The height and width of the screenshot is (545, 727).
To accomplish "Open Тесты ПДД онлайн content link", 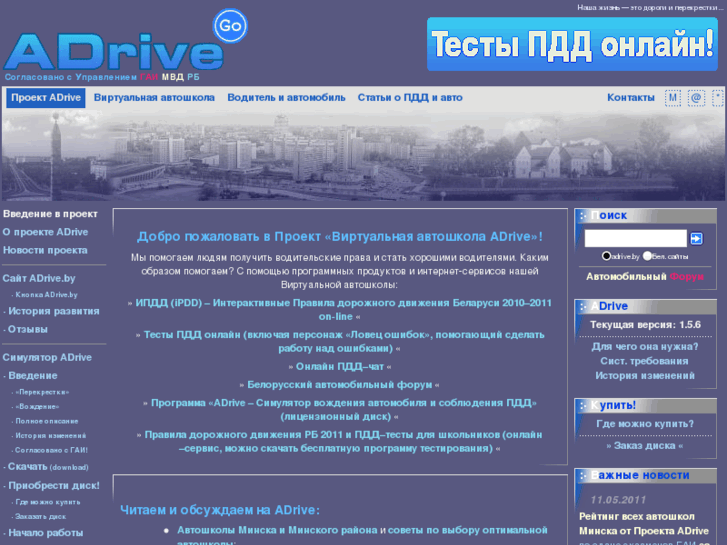I will (x=344, y=341).
